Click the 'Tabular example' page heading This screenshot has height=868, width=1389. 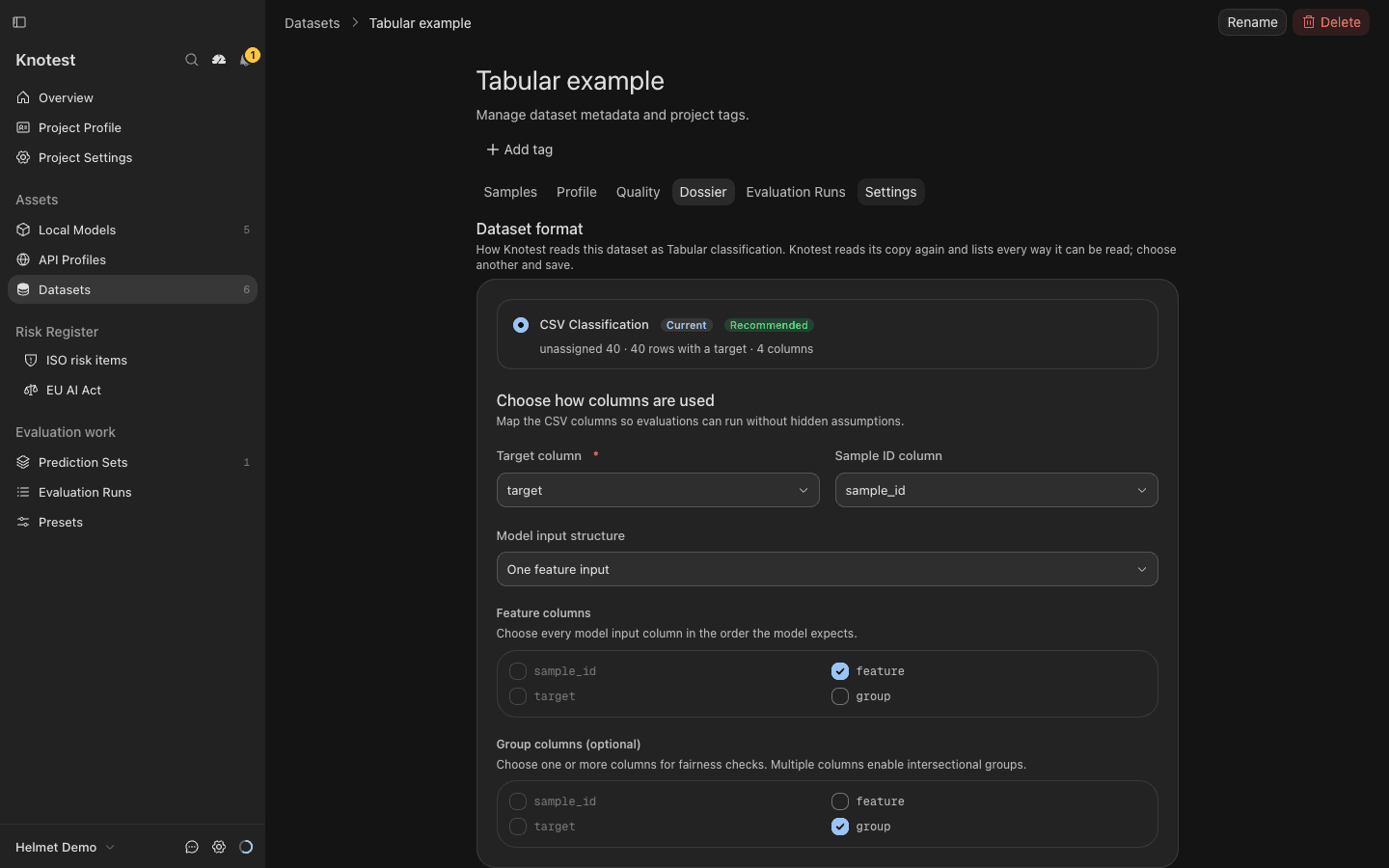(x=570, y=81)
